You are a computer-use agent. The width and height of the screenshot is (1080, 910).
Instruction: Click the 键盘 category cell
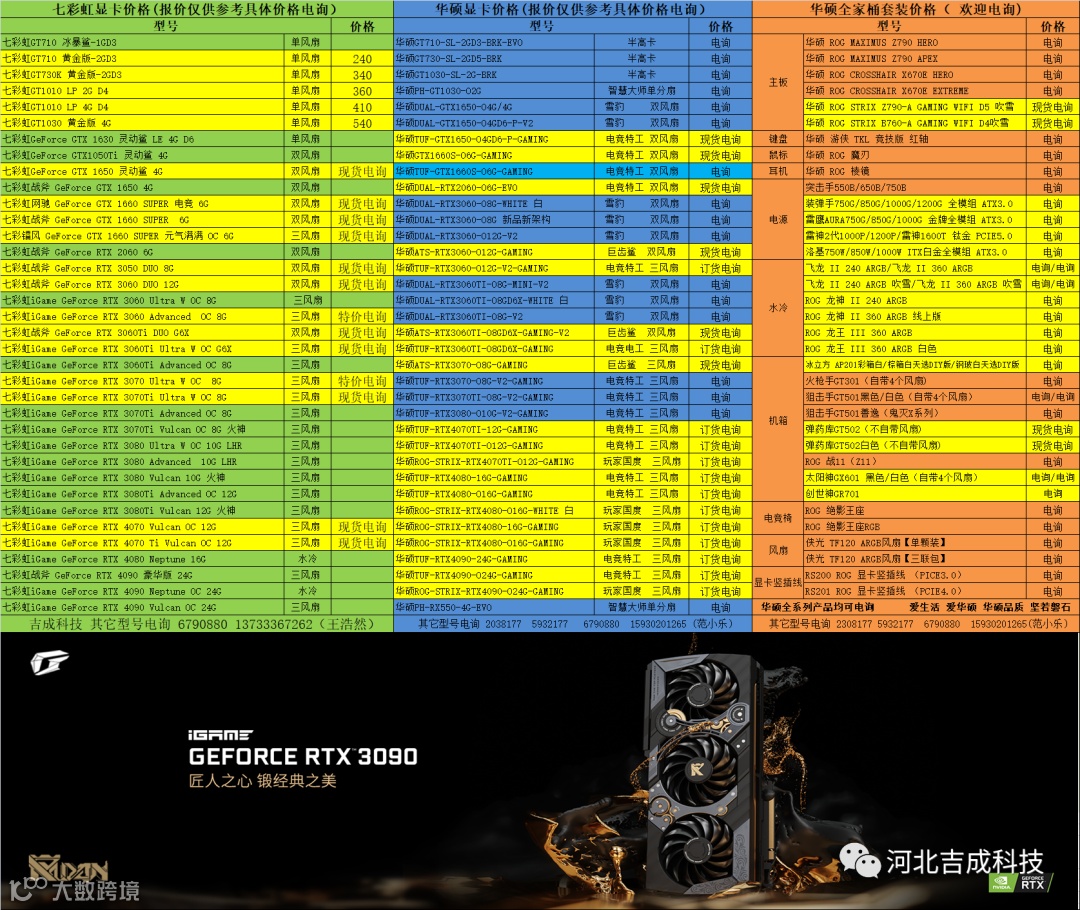coord(778,139)
